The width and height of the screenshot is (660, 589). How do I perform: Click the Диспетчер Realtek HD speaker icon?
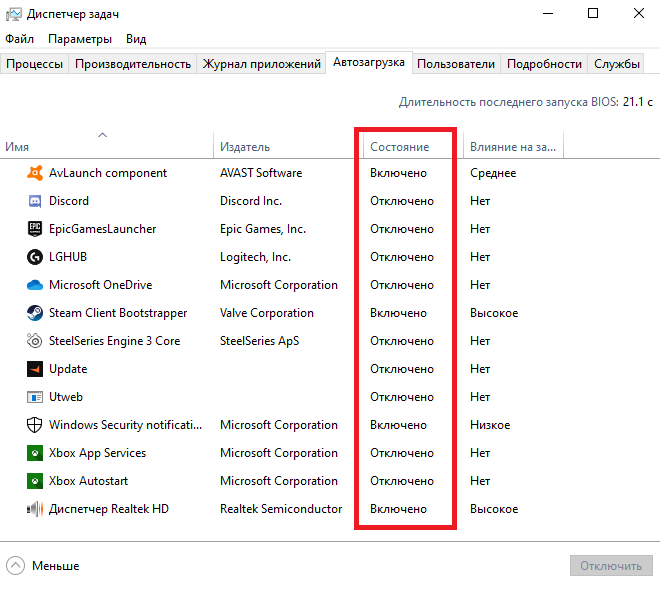[35, 509]
